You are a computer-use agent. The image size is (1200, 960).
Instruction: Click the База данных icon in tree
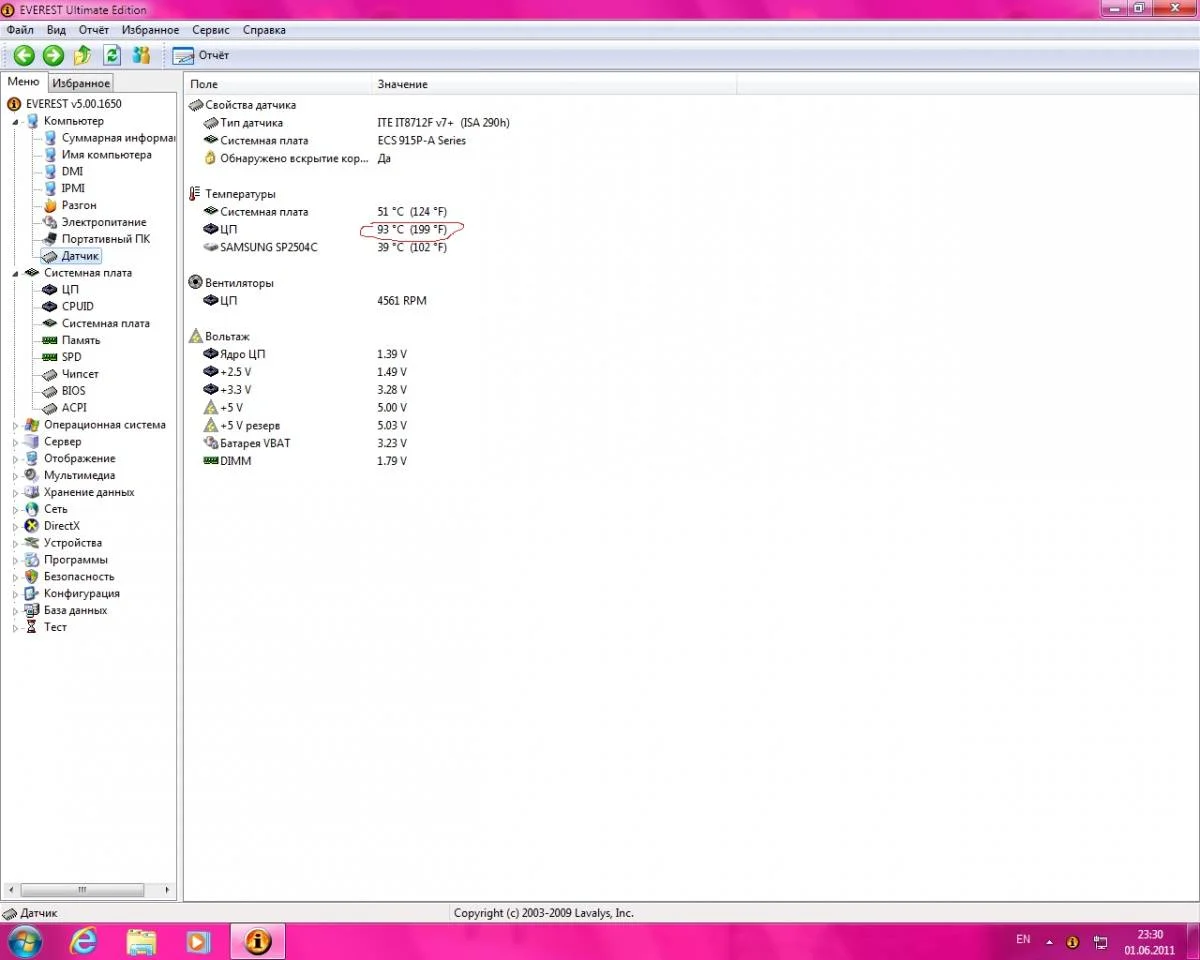33,610
